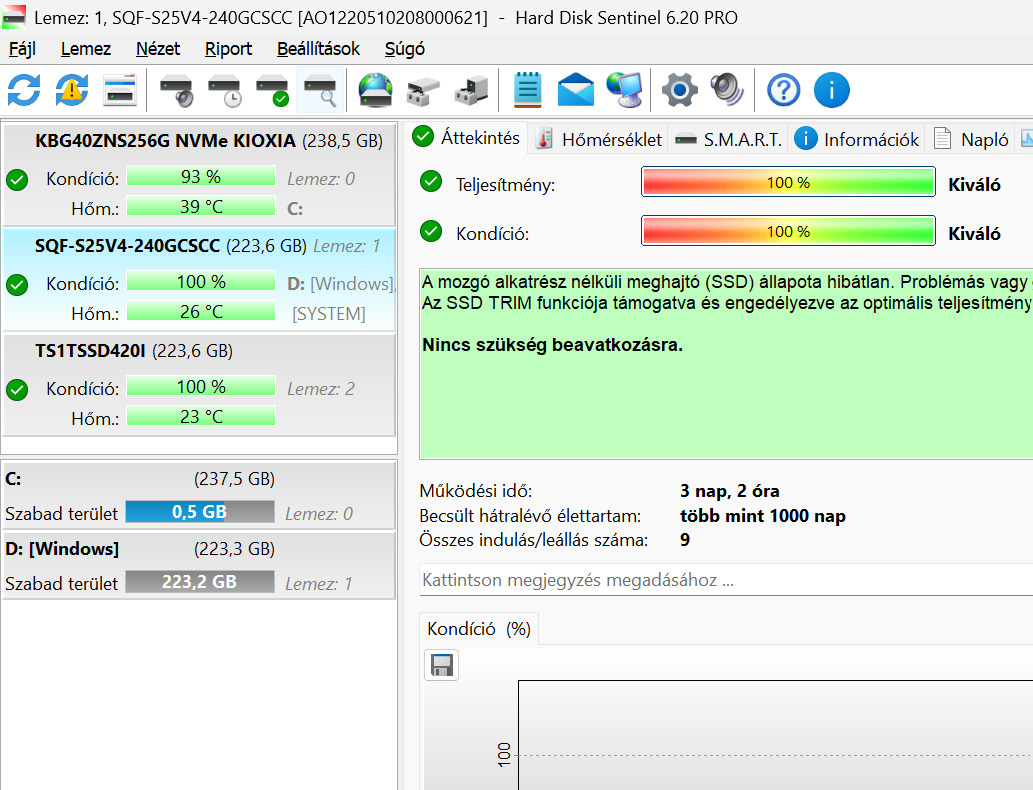The image size is (1033, 790).
Task: Open settings via the gear icon
Action: click(x=680, y=90)
